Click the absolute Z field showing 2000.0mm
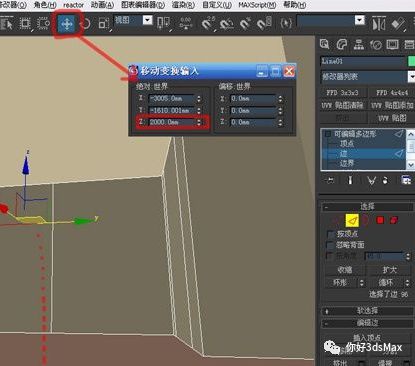415x366 pixels. pos(171,122)
